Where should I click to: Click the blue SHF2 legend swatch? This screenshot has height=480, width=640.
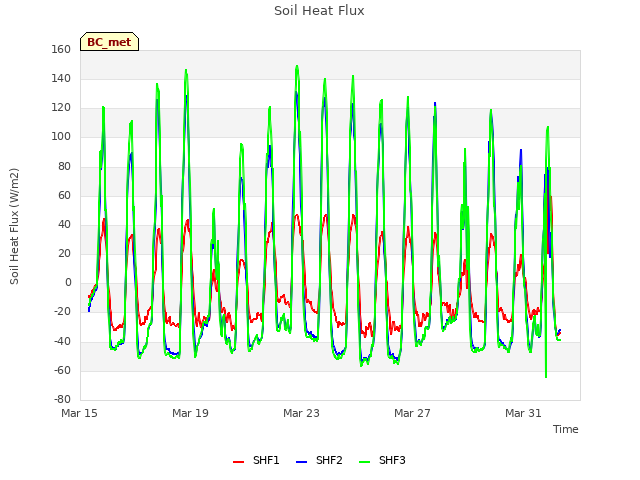301,462
